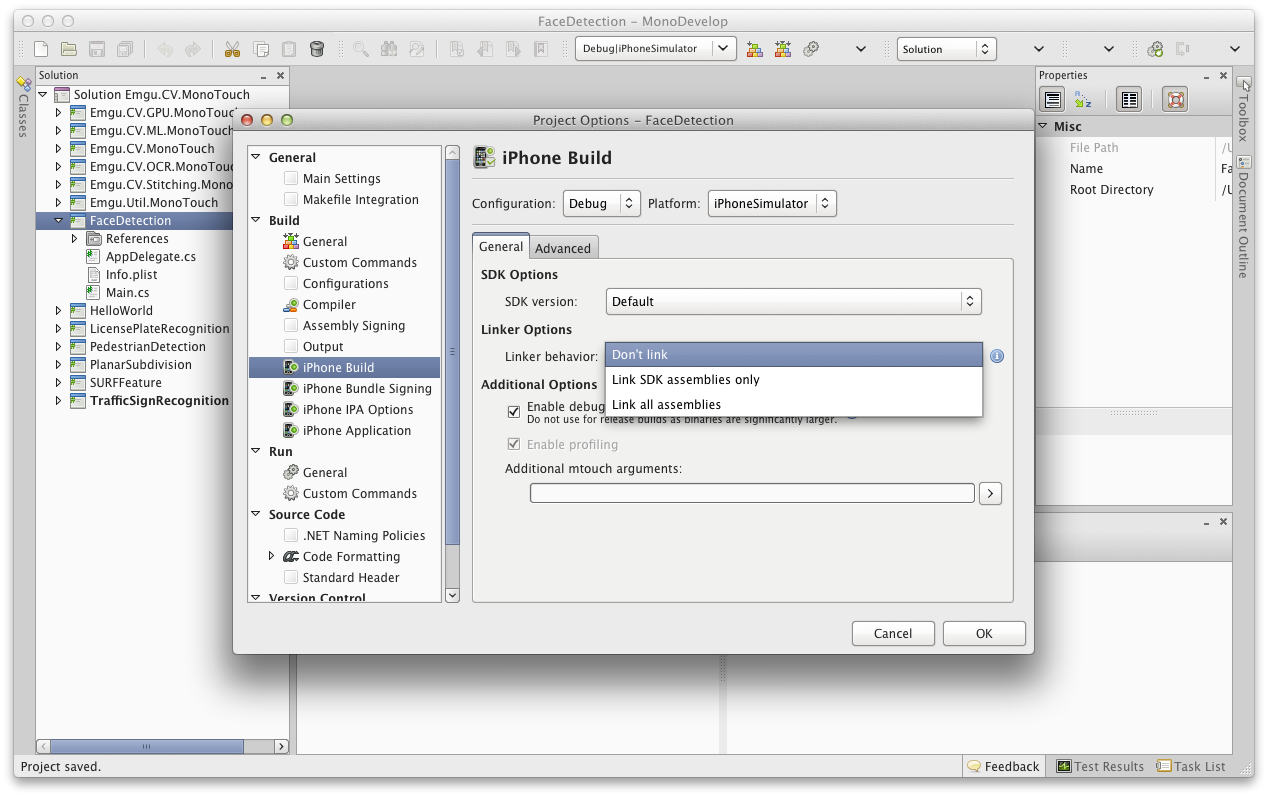This screenshot has height=797, width=1268.
Task: Open the Document Outline side pad
Action: (1243, 216)
